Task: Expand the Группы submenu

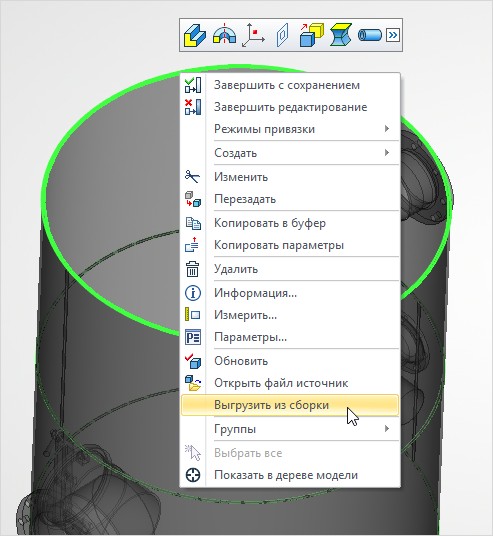Action: [x=290, y=429]
